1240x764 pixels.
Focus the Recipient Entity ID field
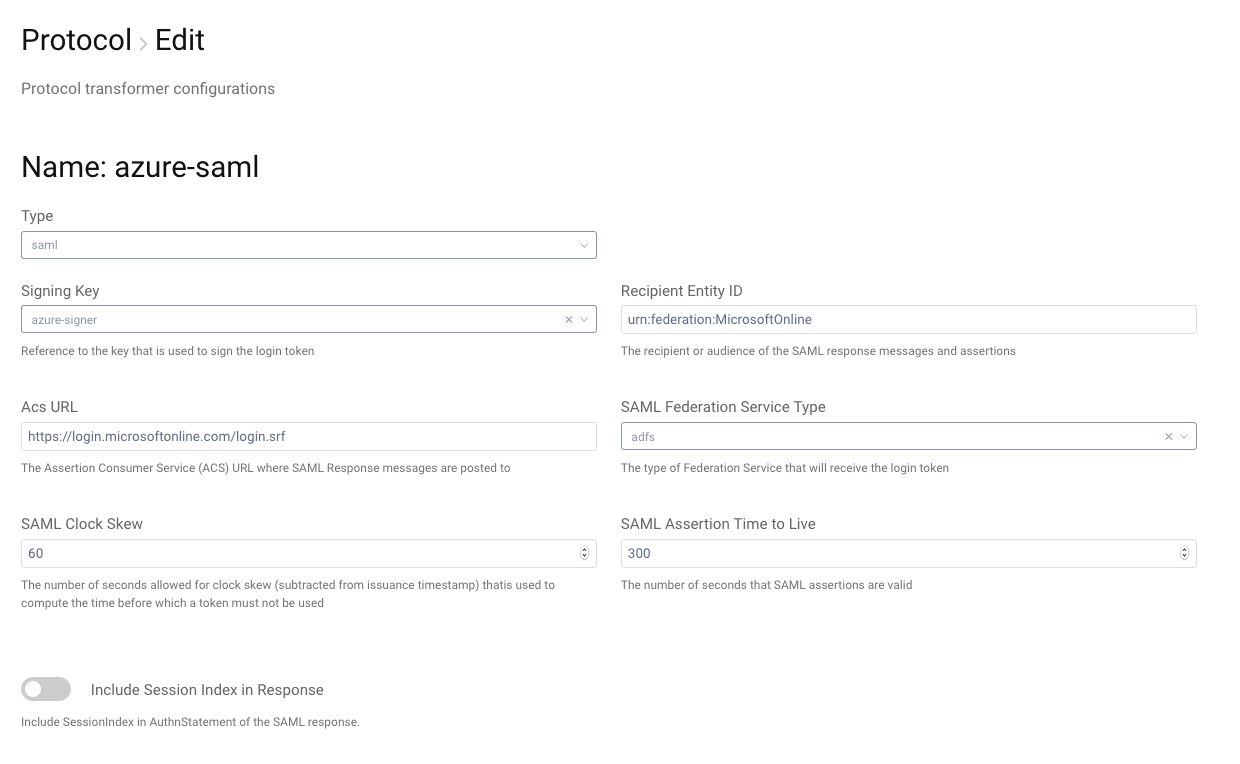[x=908, y=320]
